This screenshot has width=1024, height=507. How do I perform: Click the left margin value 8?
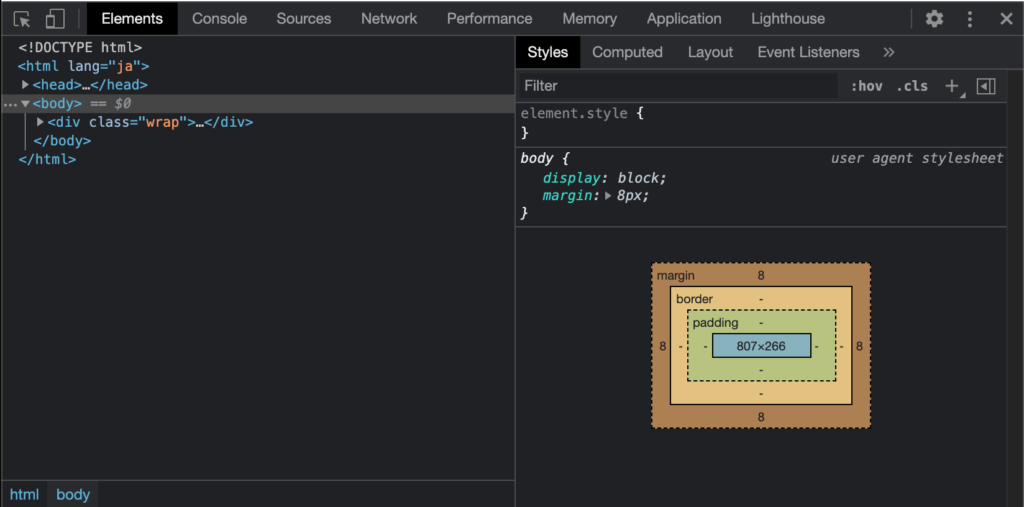click(x=663, y=346)
